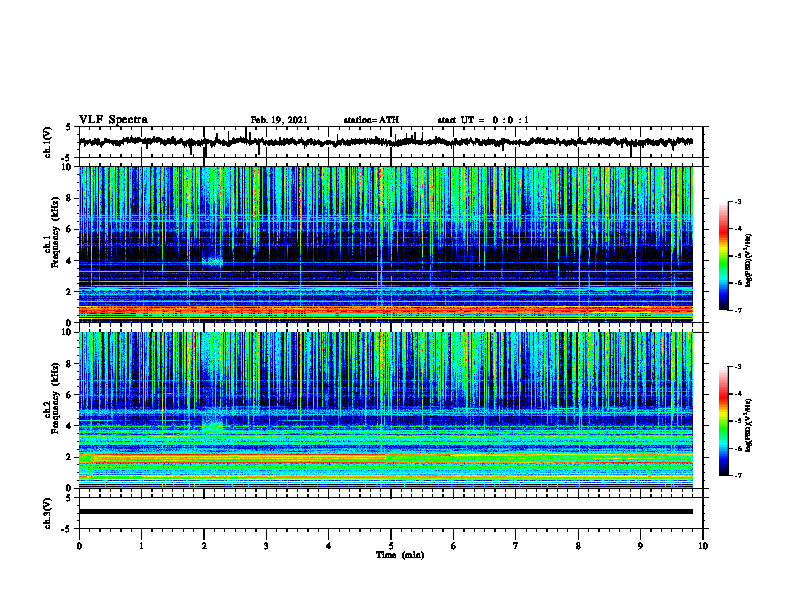The width and height of the screenshot is (792, 612).
Task: Click time axis tick label "9"
Action: point(640,546)
